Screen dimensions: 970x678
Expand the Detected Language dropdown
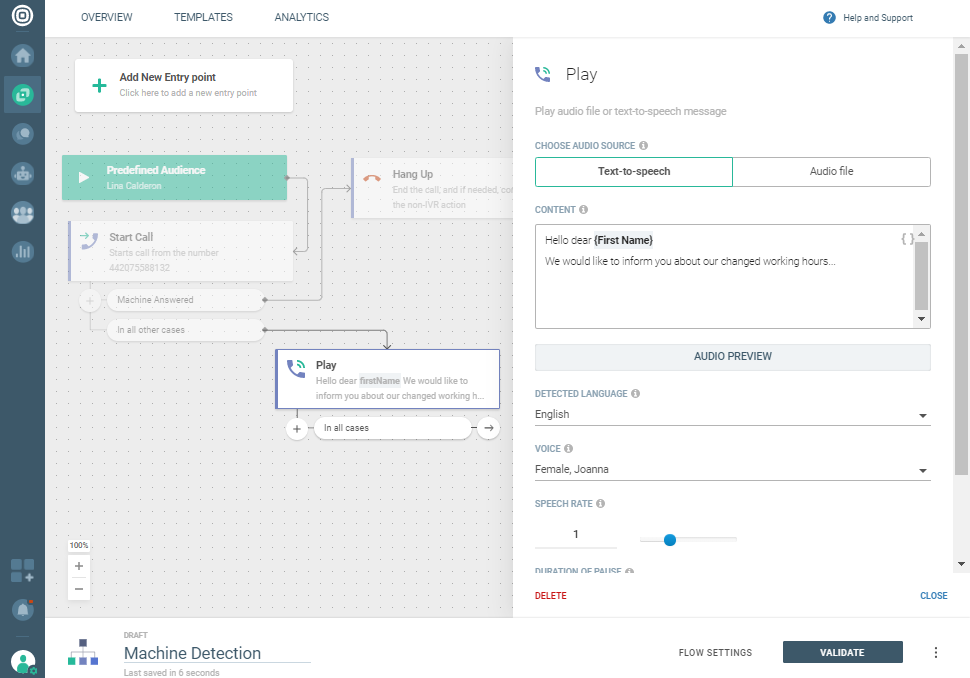click(732, 415)
